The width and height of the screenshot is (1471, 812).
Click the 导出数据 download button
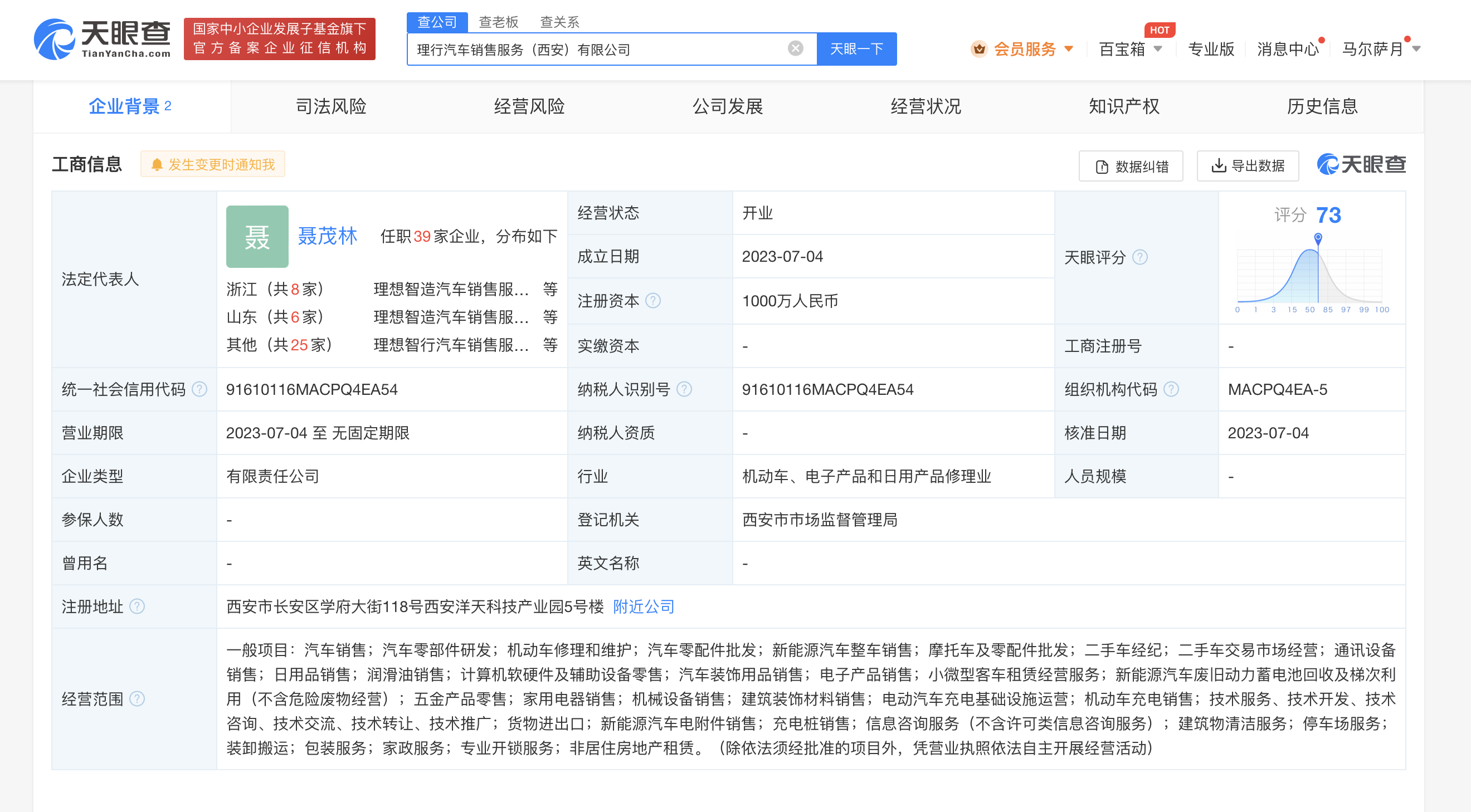[x=1248, y=166]
